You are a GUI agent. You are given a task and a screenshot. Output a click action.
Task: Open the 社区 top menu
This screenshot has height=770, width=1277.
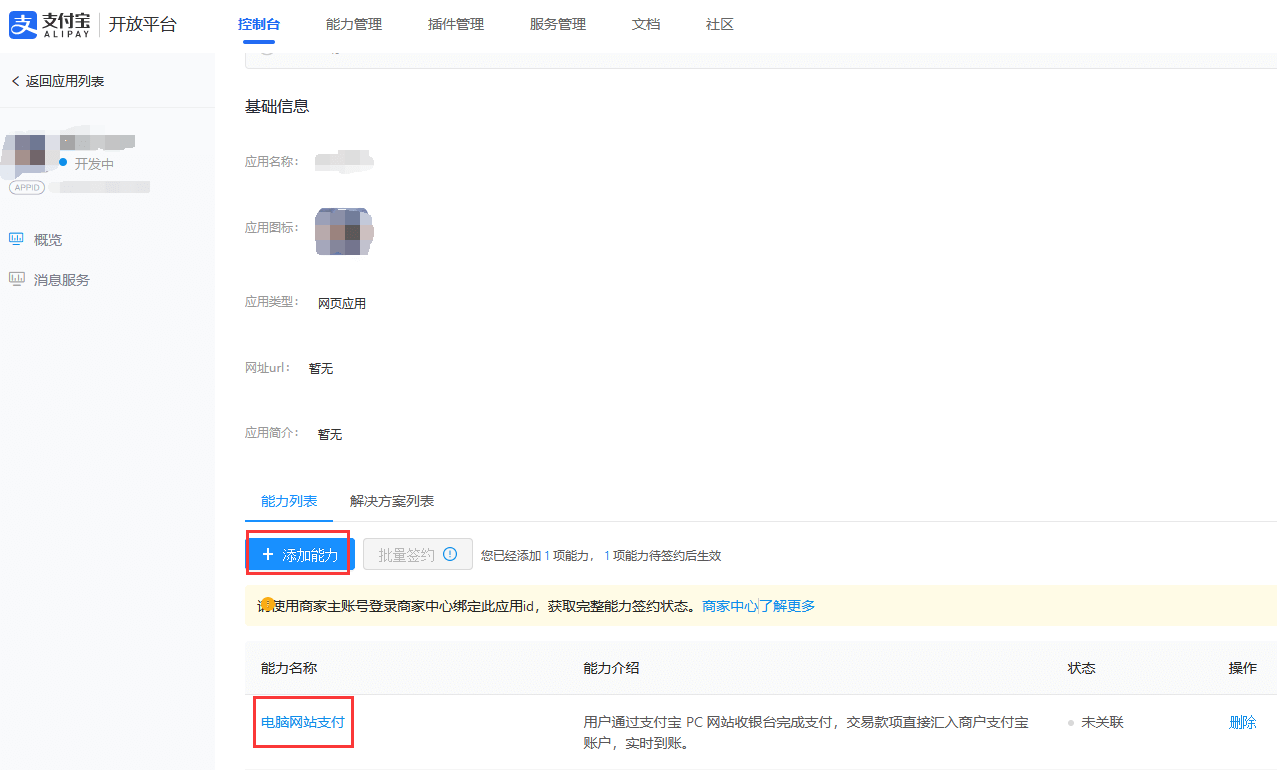[720, 24]
